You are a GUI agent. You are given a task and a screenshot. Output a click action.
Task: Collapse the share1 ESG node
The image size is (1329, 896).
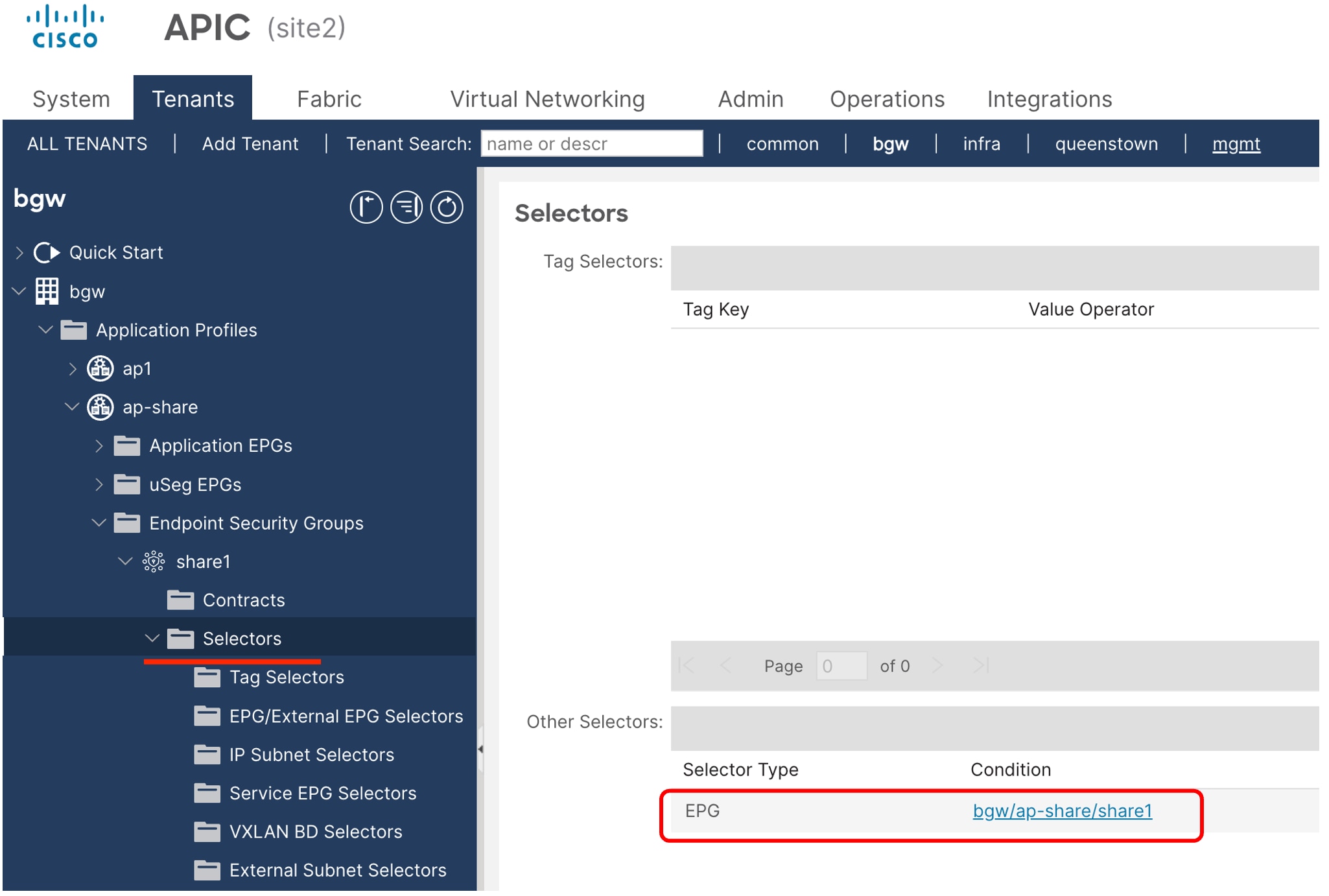pos(125,561)
